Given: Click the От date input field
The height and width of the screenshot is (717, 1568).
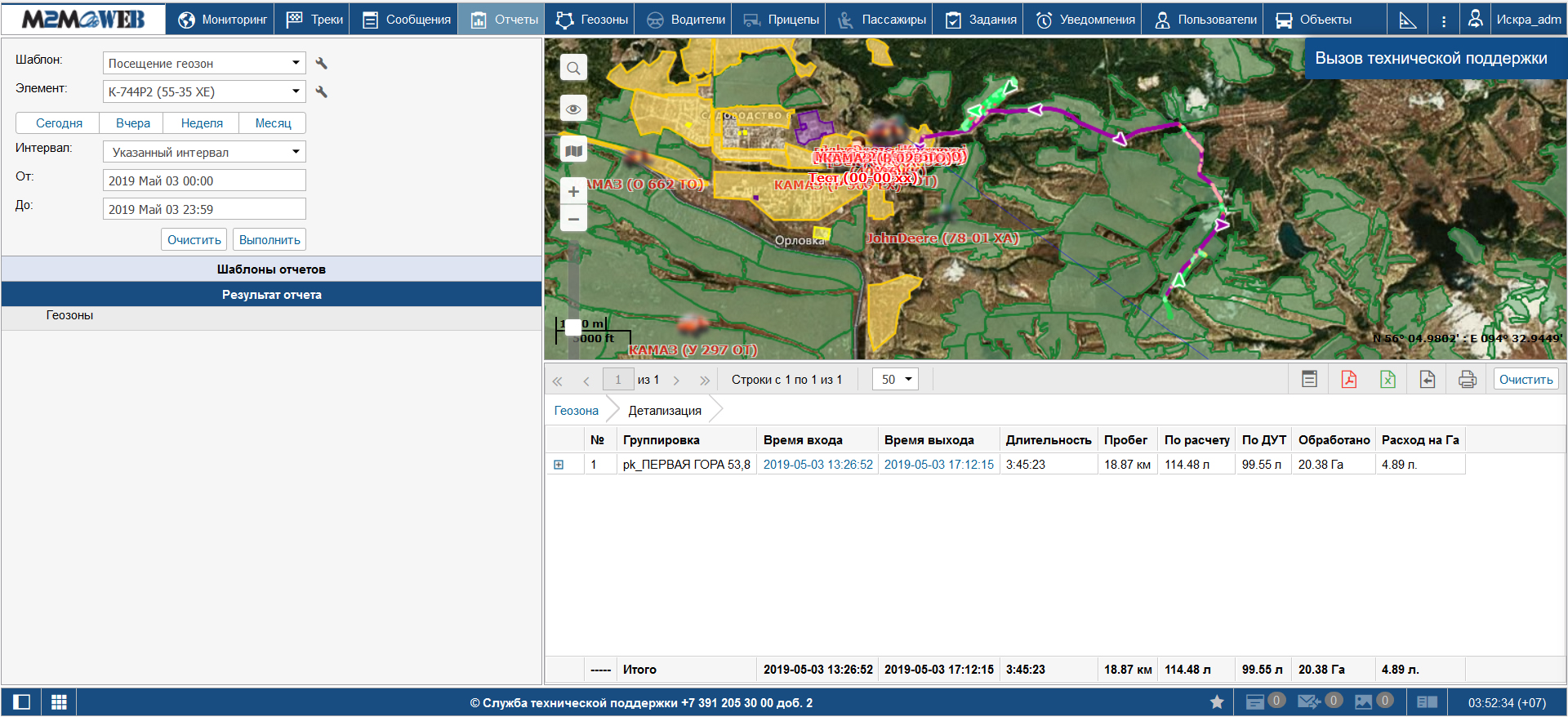Looking at the screenshot, I should coord(204,181).
